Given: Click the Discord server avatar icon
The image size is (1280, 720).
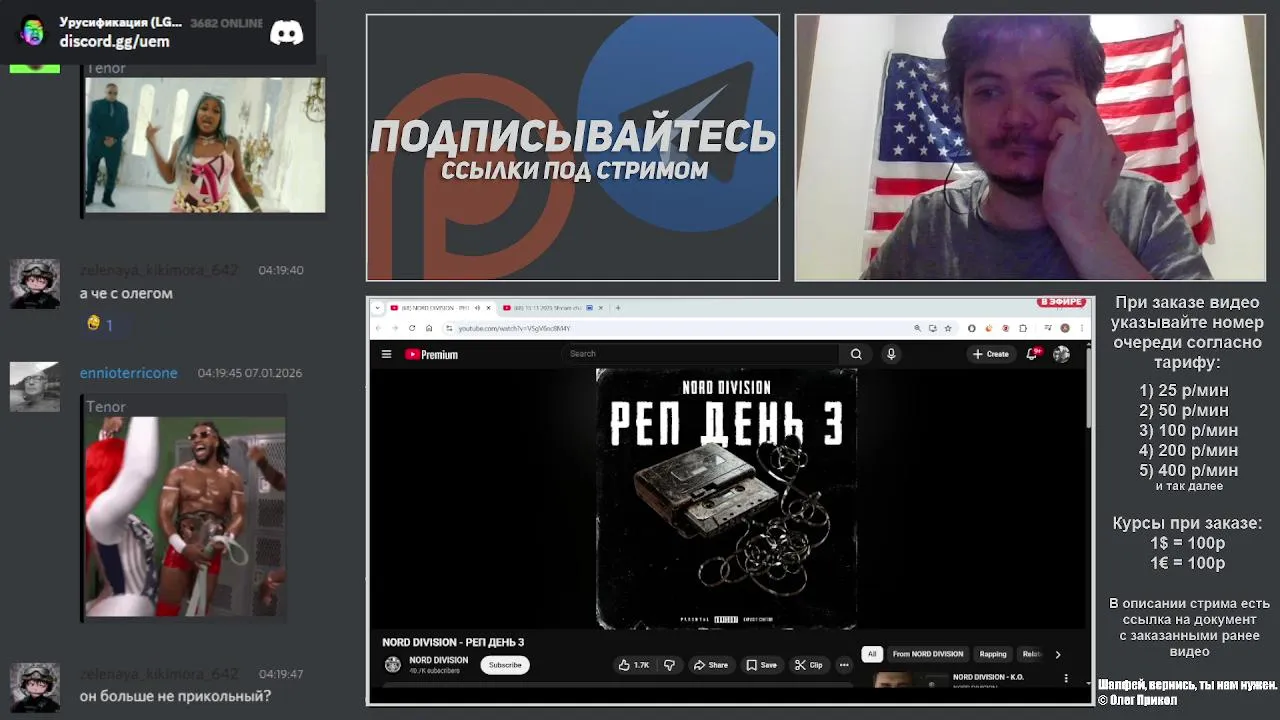Looking at the screenshot, I should point(33,32).
